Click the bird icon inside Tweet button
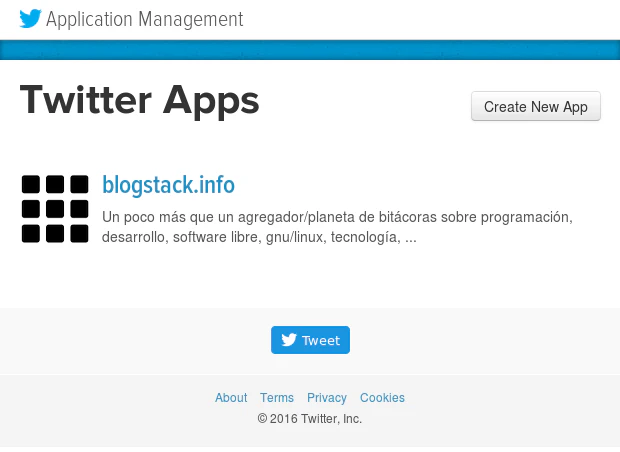The image size is (620, 452). [289, 340]
